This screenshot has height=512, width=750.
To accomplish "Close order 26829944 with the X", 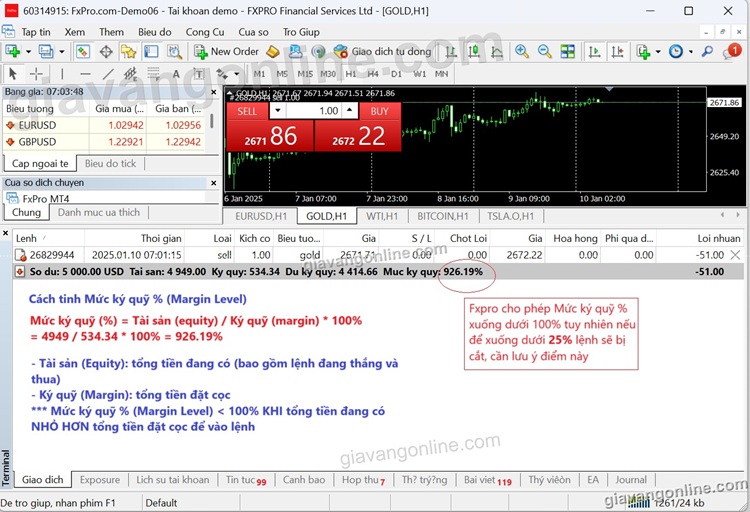I will coord(736,255).
